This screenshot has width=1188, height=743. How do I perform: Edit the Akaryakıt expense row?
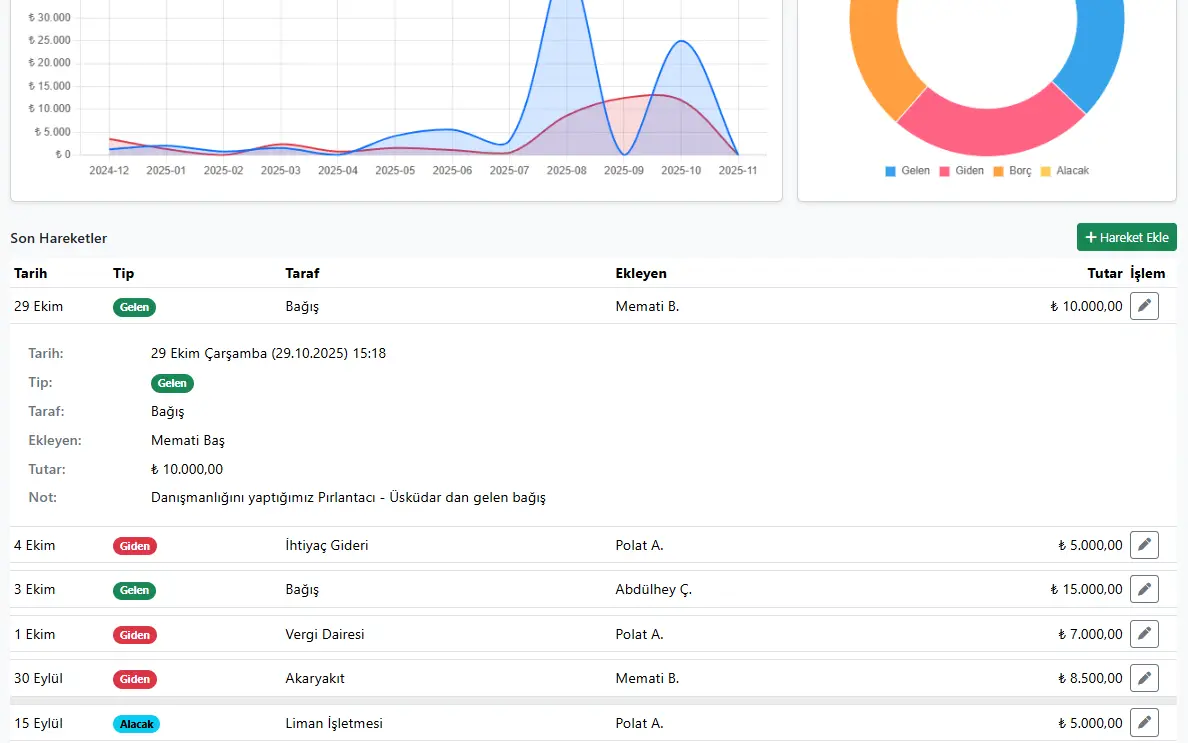[1144, 678]
